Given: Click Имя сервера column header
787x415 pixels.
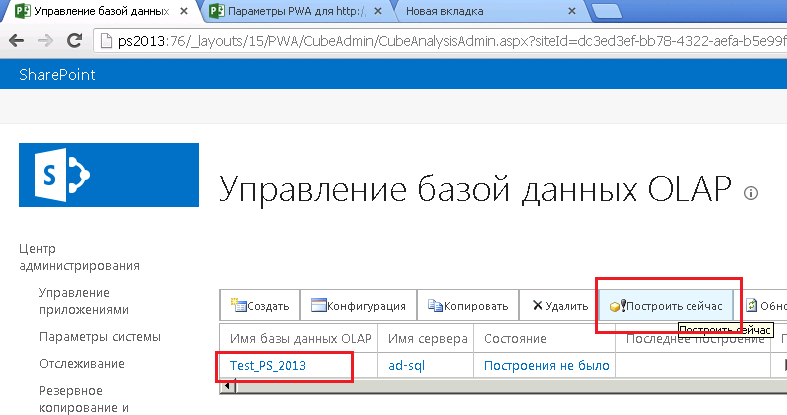Looking at the screenshot, I should coord(428,339).
